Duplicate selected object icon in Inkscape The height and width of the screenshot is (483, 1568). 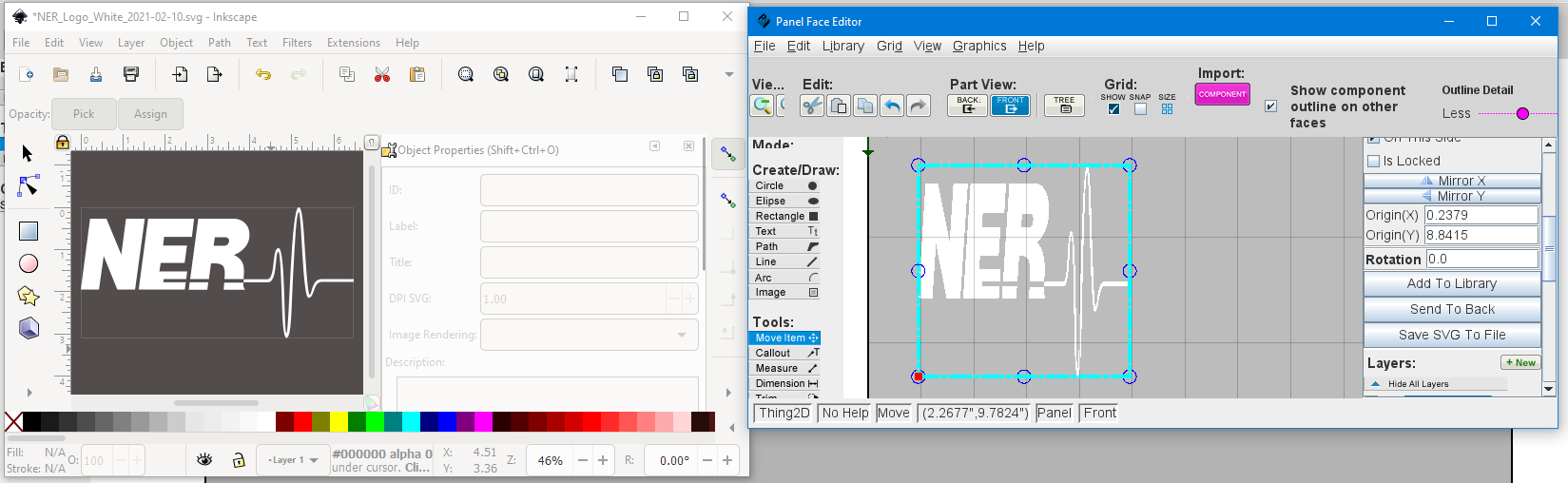(x=620, y=75)
